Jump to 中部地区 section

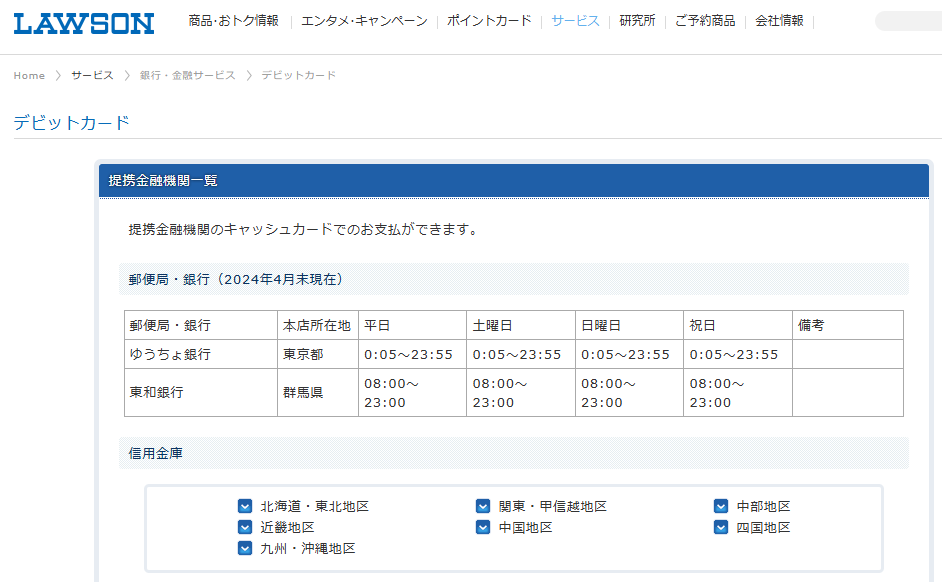pyautogui.click(x=764, y=506)
